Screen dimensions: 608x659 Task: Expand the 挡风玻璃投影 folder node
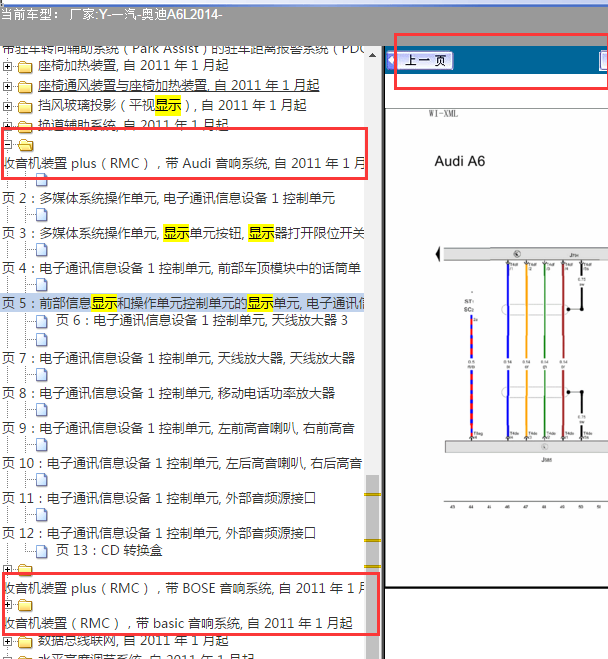[7, 106]
